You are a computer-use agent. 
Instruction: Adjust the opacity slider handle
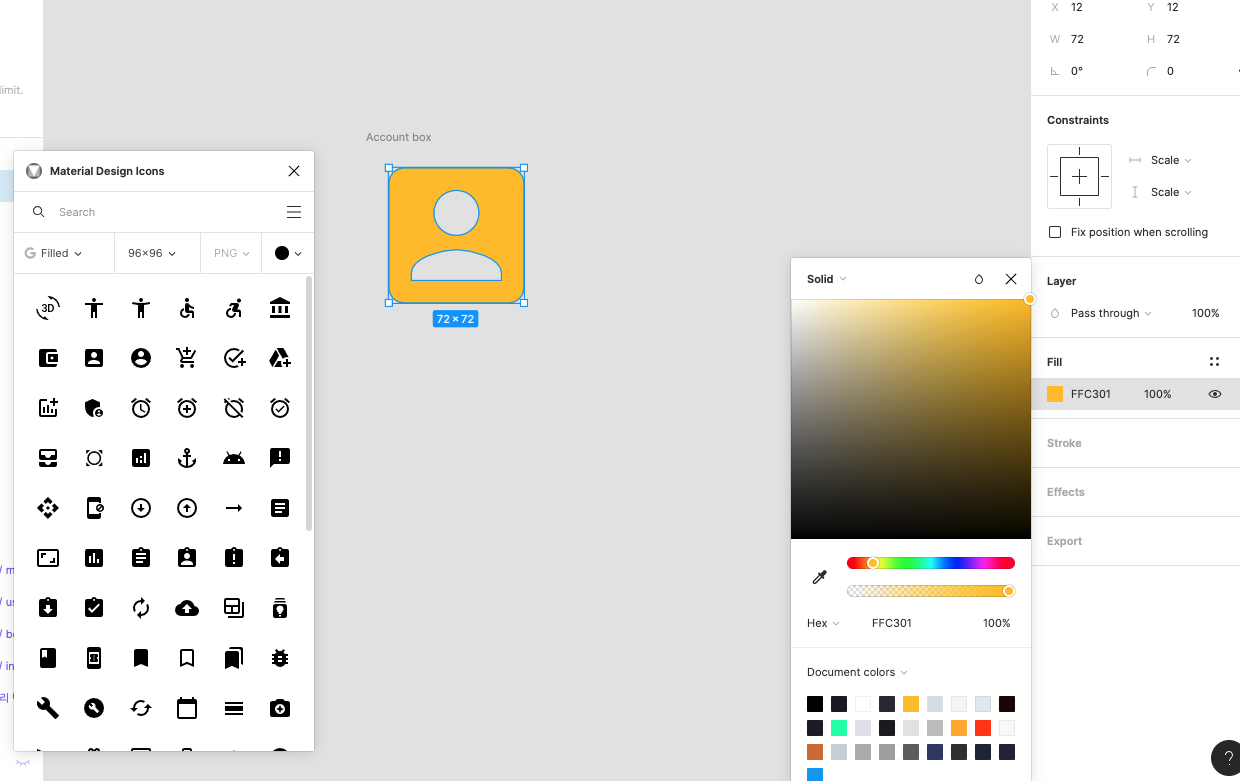pyautogui.click(x=1009, y=591)
